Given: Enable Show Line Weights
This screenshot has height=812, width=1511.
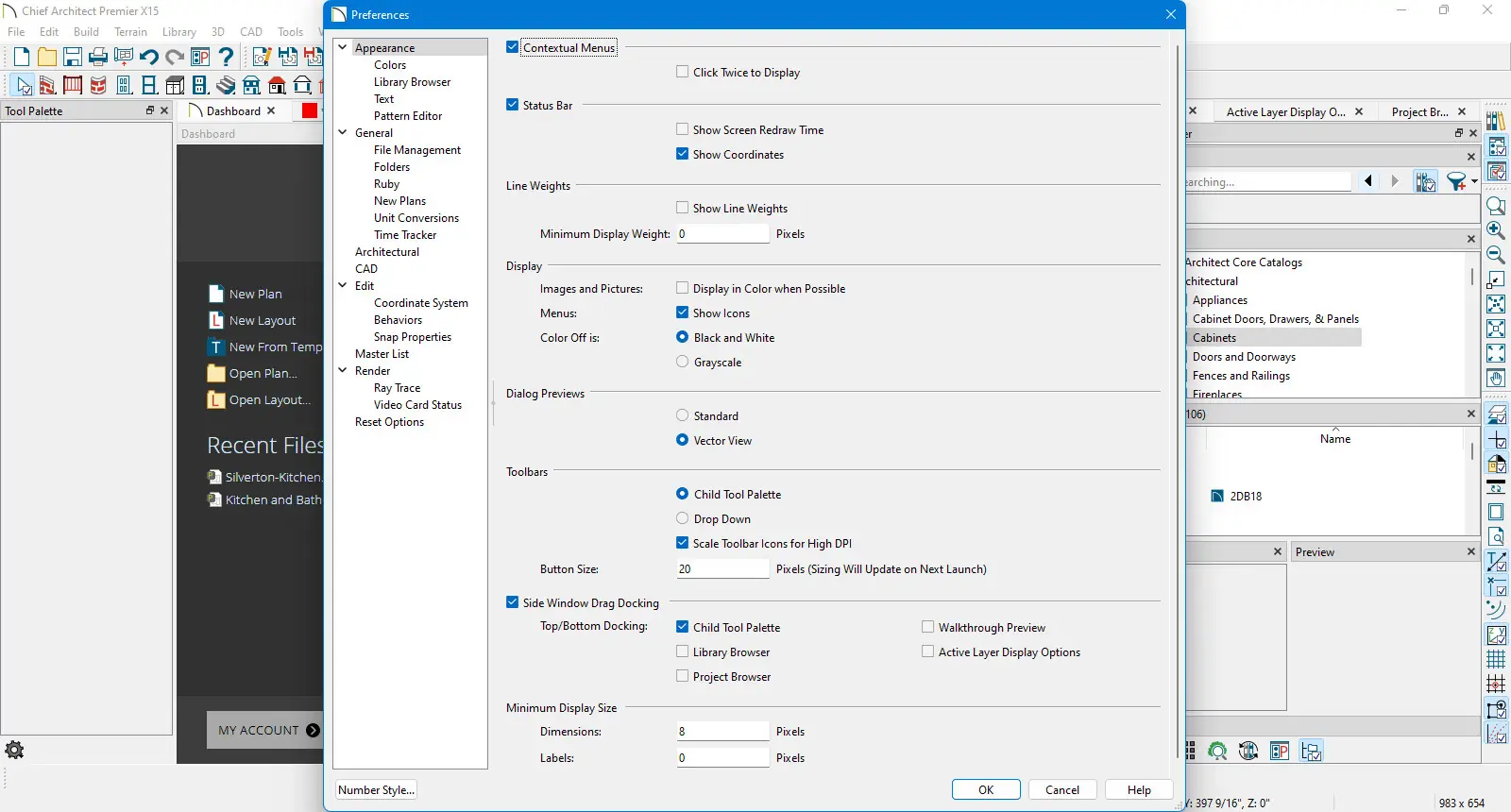Looking at the screenshot, I should (683, 208).
